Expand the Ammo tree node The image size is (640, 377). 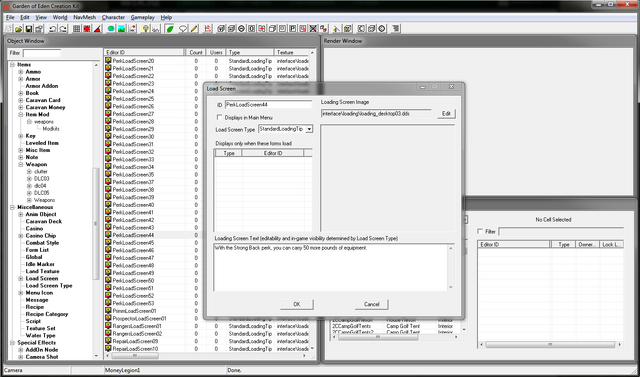20,72
